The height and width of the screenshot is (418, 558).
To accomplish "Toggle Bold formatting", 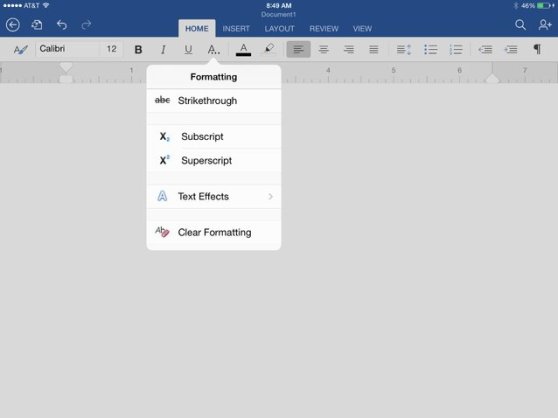I will pos(138,49).
